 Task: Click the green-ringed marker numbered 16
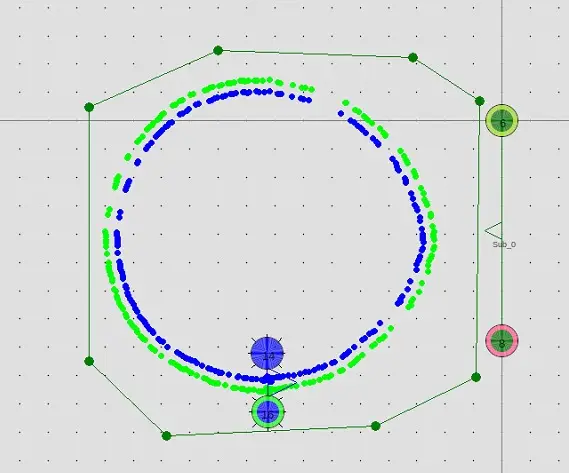click(268, 412)
